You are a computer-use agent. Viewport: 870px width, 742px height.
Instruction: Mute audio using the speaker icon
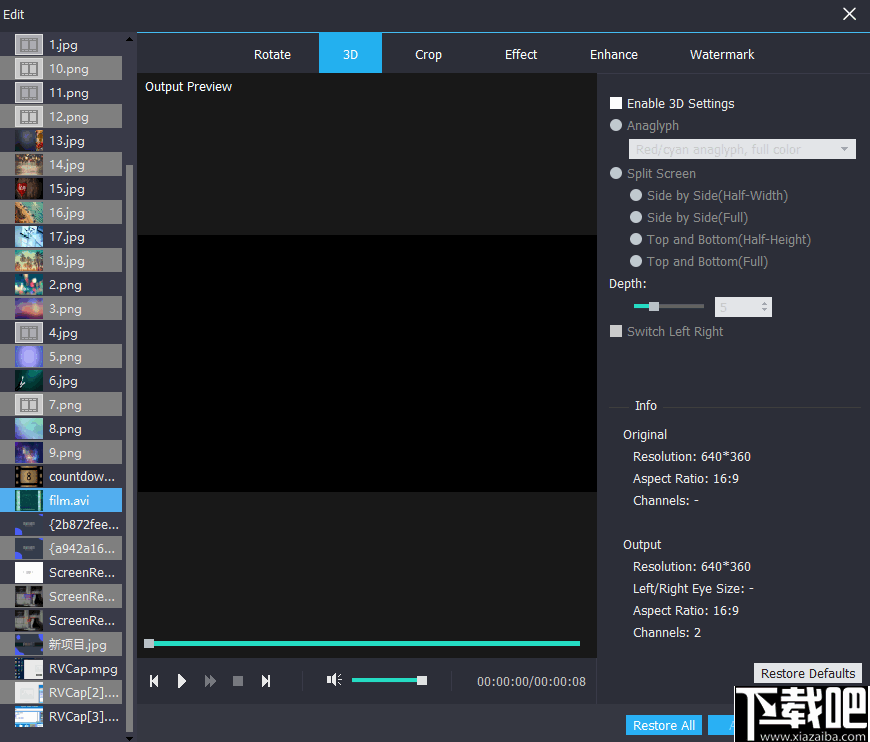click(x=334, y=680)
